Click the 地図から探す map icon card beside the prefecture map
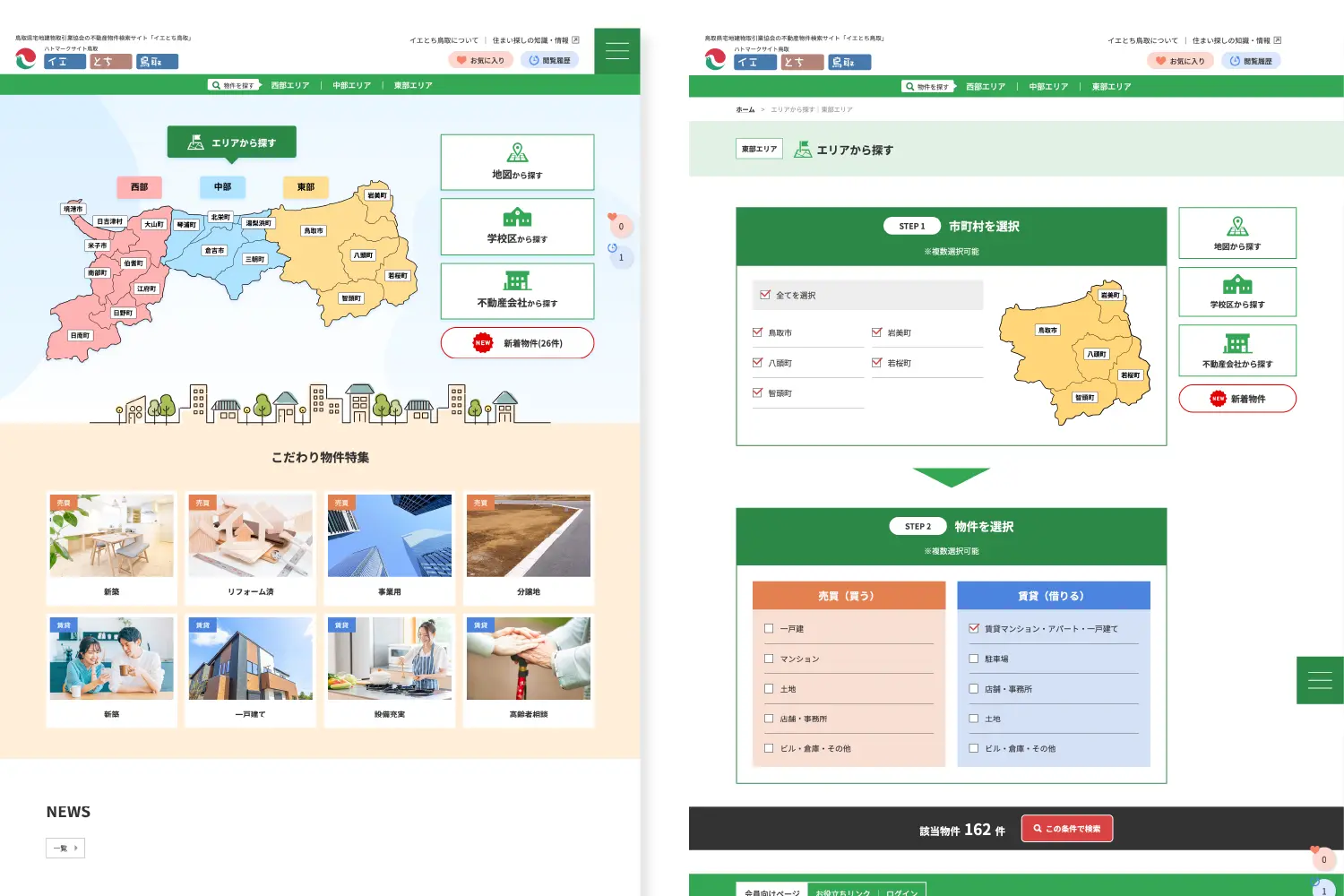 [x=517, y=162]
